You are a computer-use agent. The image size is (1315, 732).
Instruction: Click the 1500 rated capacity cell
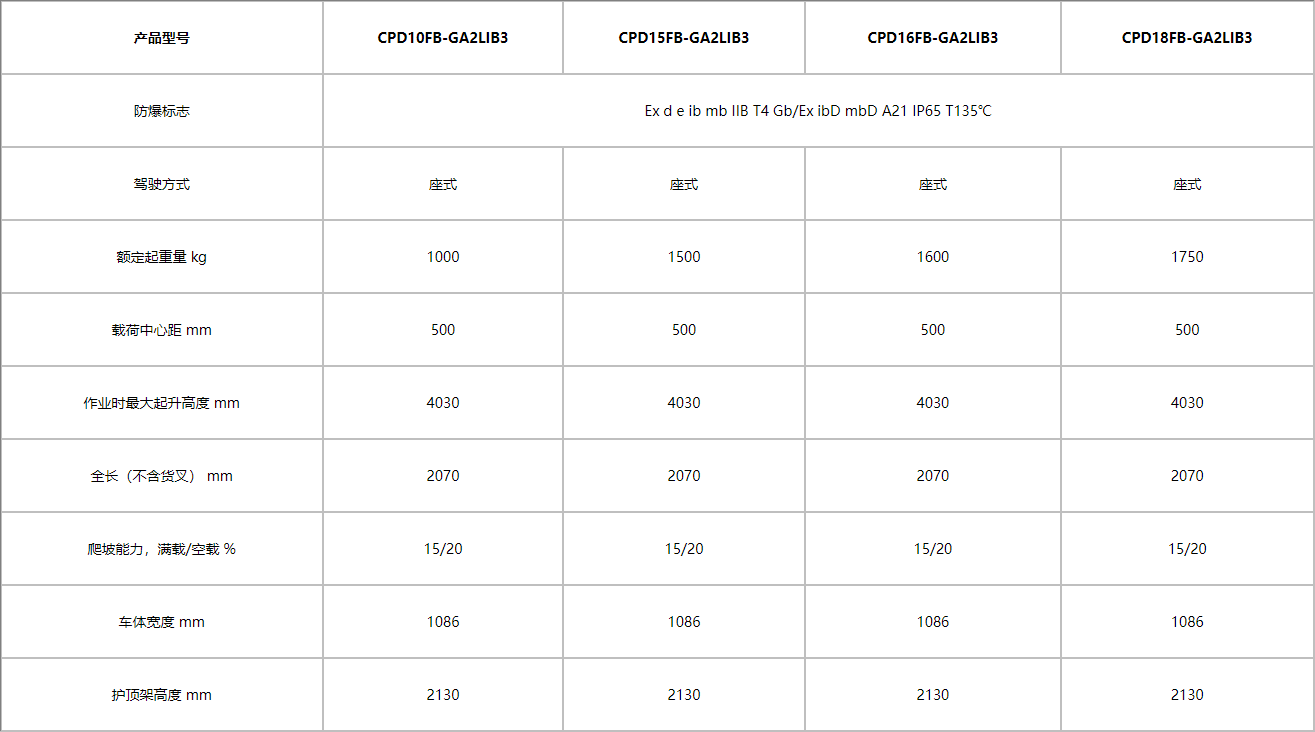point(684,257)
